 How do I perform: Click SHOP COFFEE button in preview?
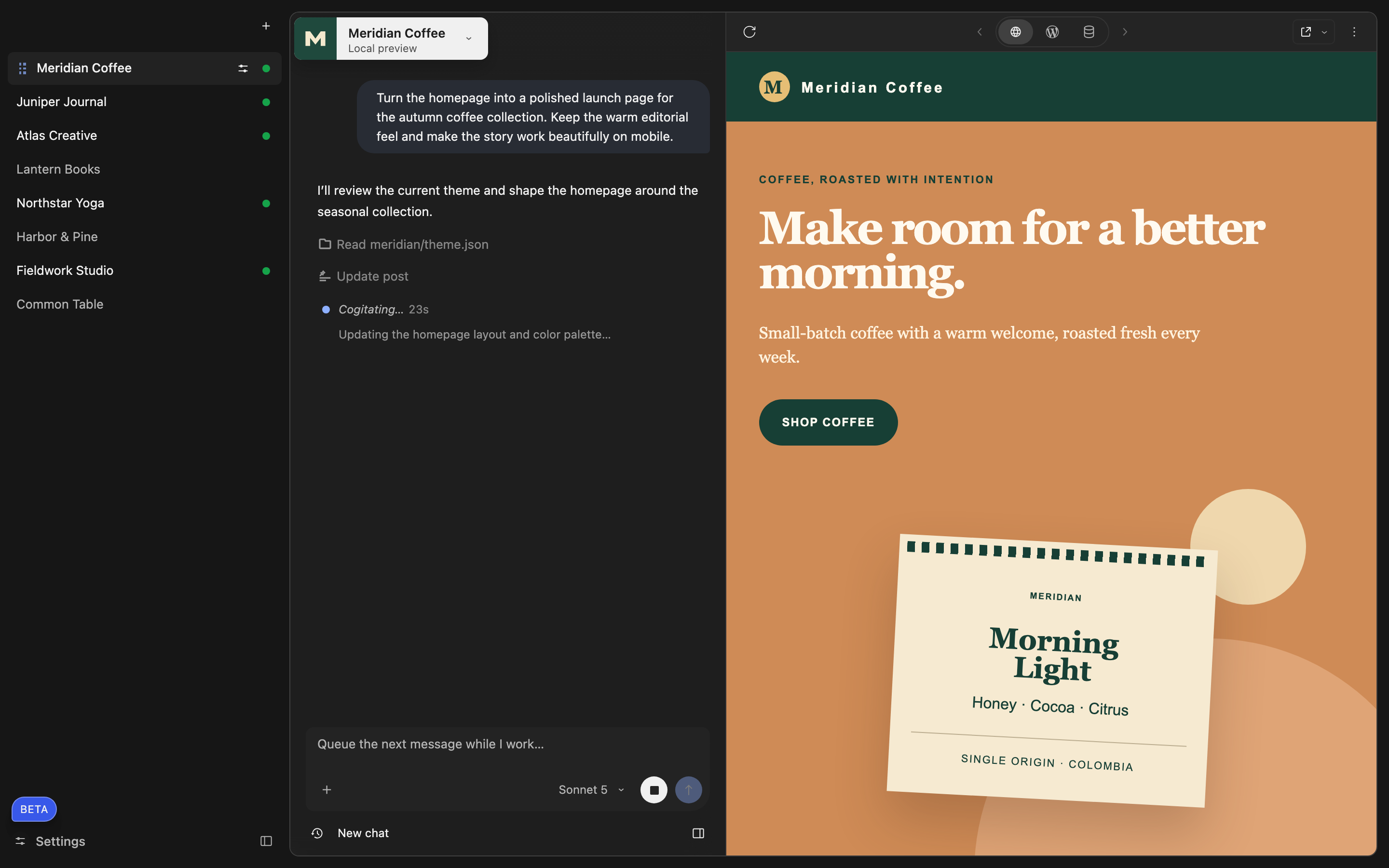[x=828, y=422]
